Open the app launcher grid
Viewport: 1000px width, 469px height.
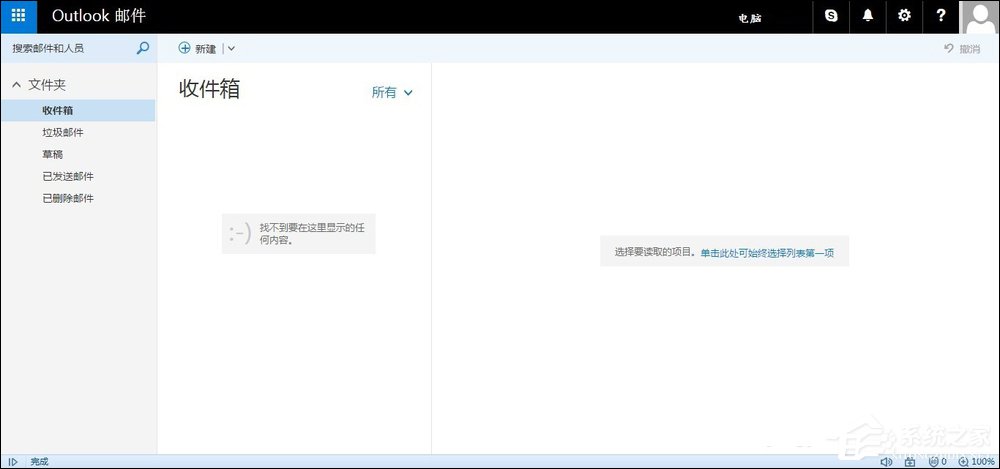(18, 17)
